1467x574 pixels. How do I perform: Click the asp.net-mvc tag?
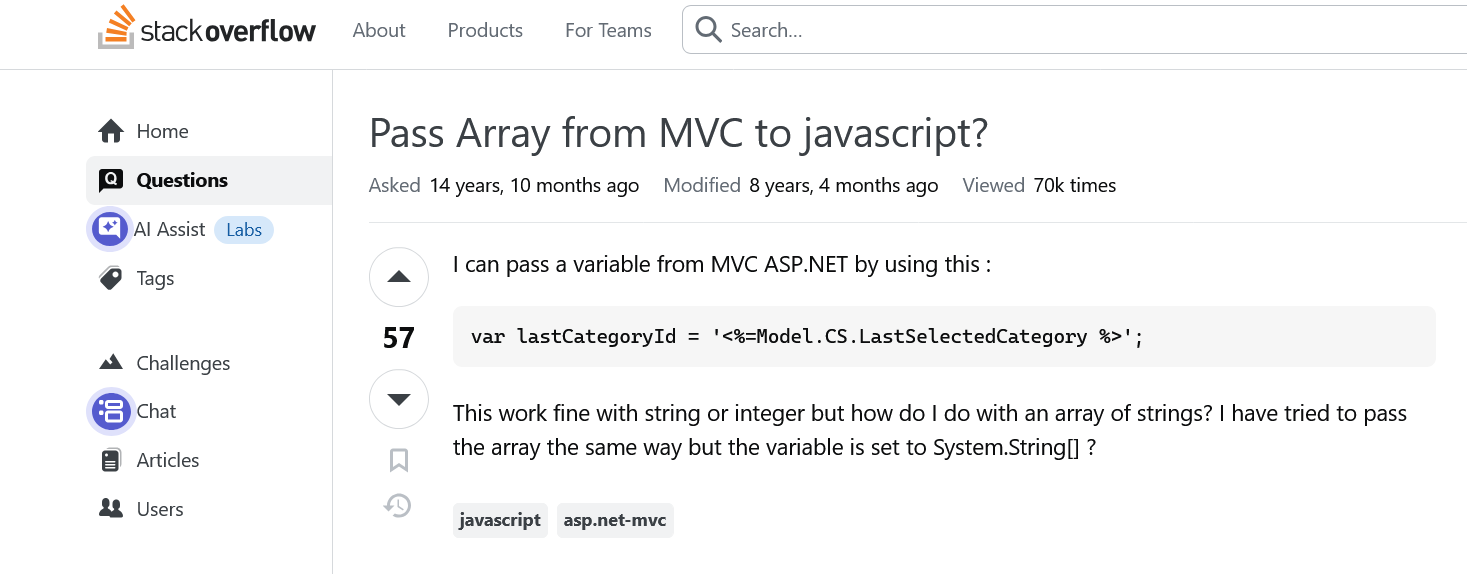tap(615, 520)
